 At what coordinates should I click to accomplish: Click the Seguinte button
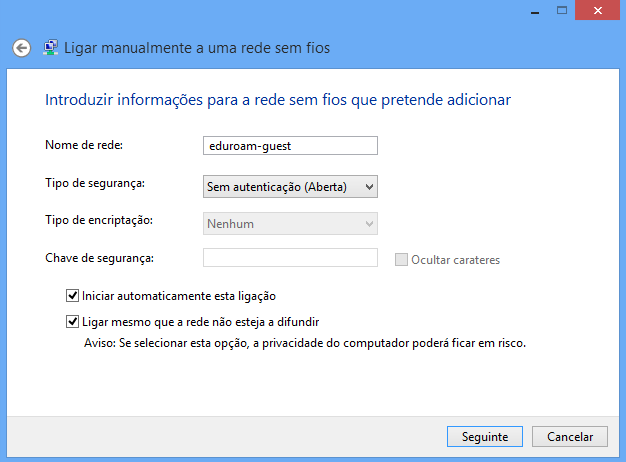485,436
